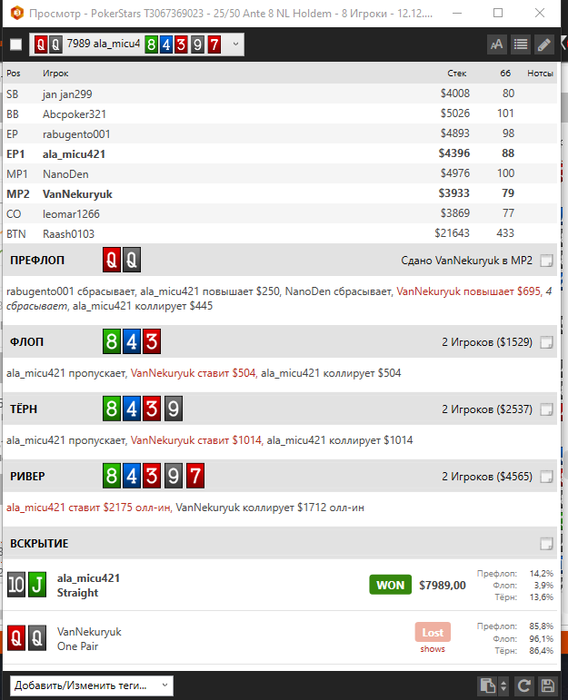Viewport: 568px width, 700px height.
Task: Toggle the ТЁРН section checkbox
Action: (x=547, y=409)
